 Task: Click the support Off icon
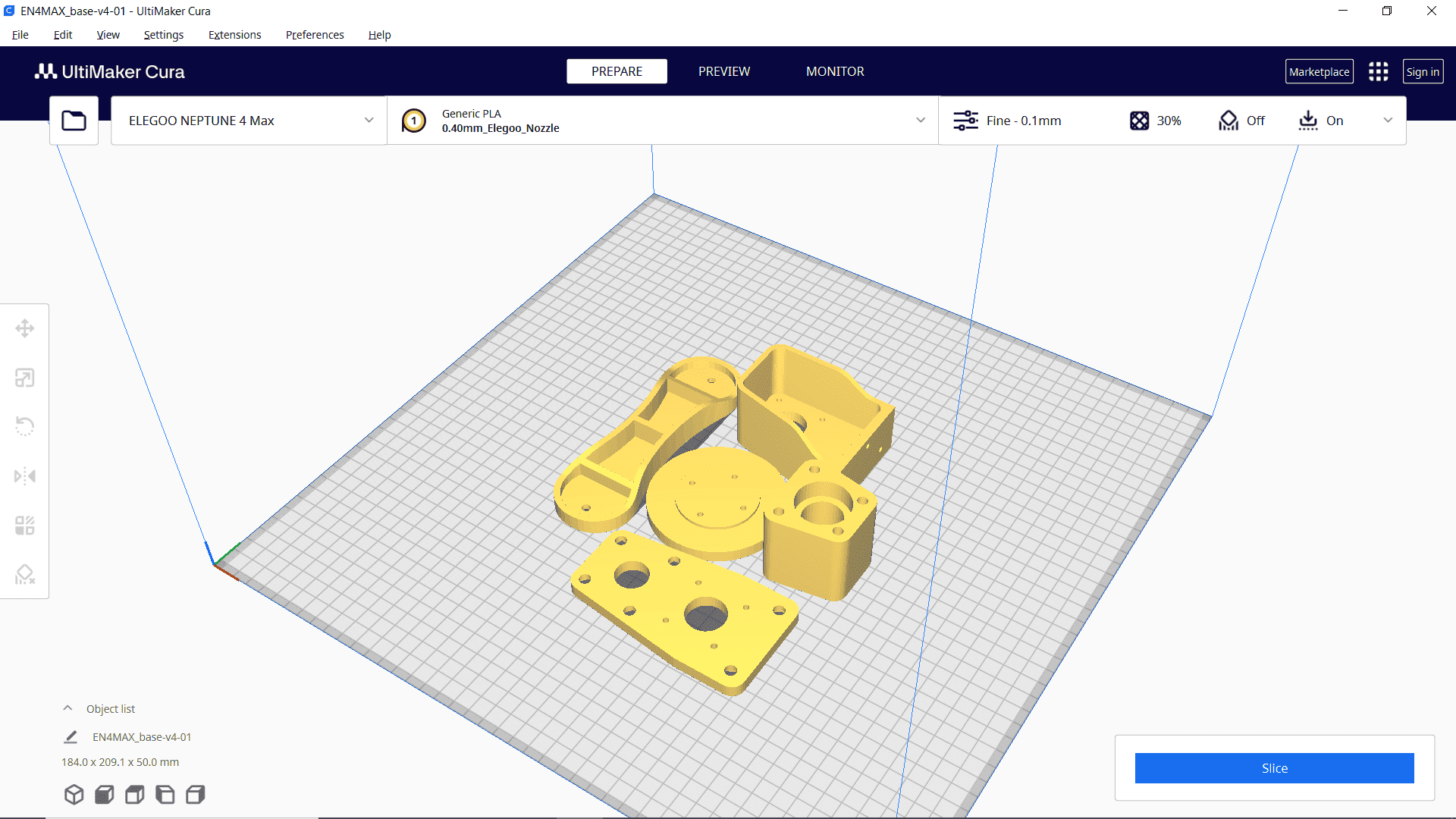pyautogui.click(x=1228, y=121)
